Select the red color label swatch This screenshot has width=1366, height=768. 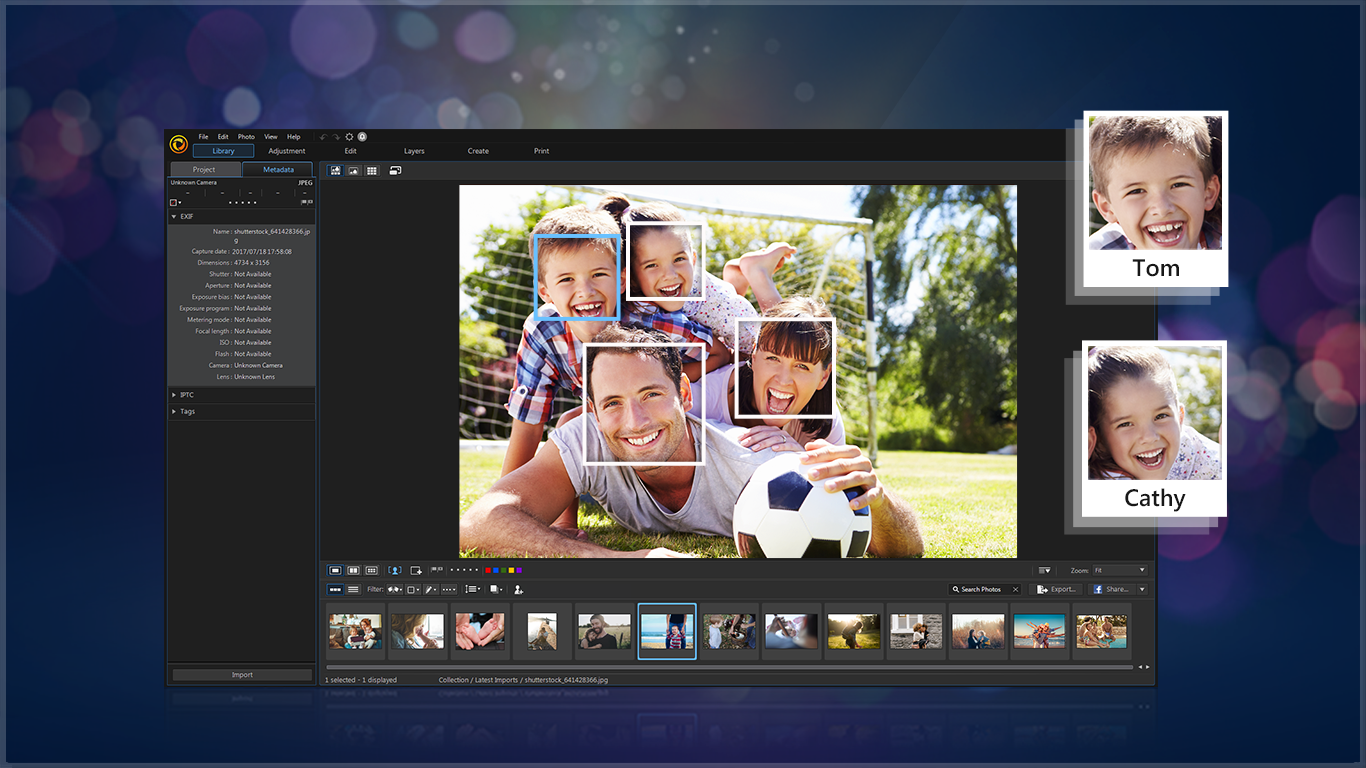tap(488, 570)
